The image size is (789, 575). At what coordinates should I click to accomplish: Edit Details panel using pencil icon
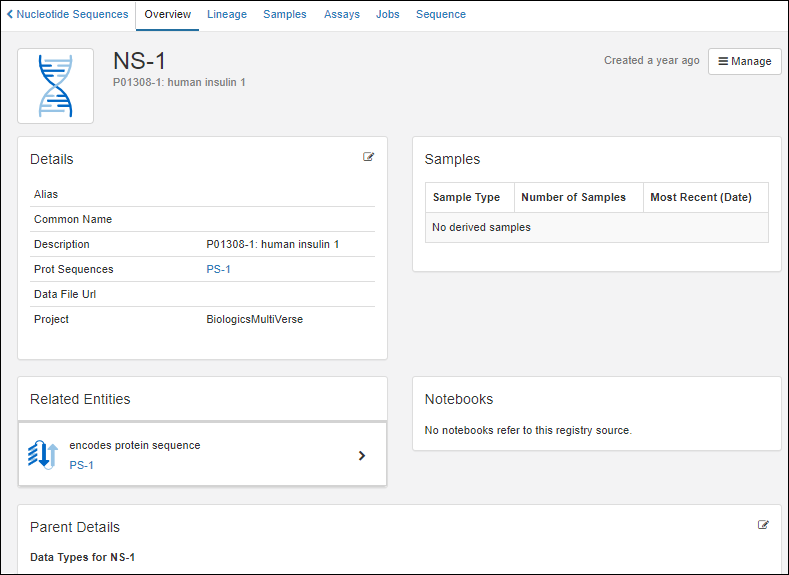click(369, 157)
